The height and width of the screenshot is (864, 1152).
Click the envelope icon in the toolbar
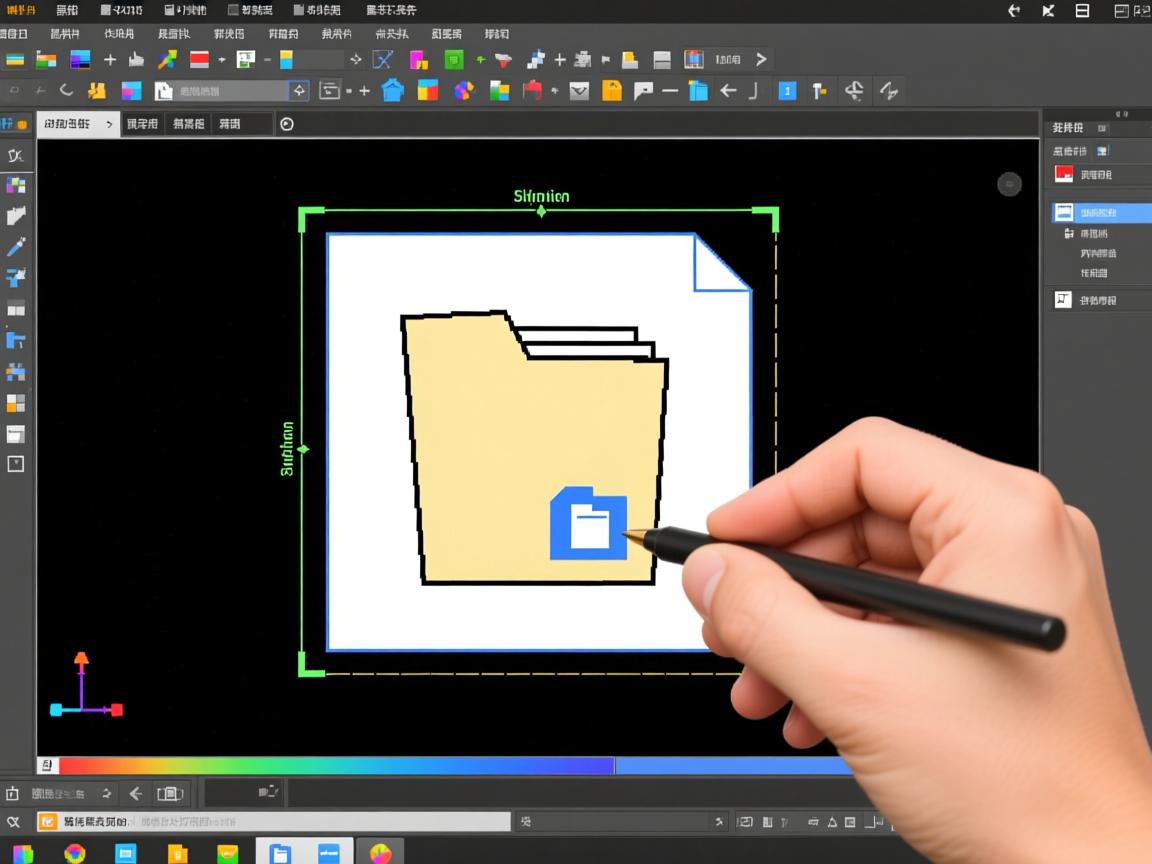click(x=579, y=91)
